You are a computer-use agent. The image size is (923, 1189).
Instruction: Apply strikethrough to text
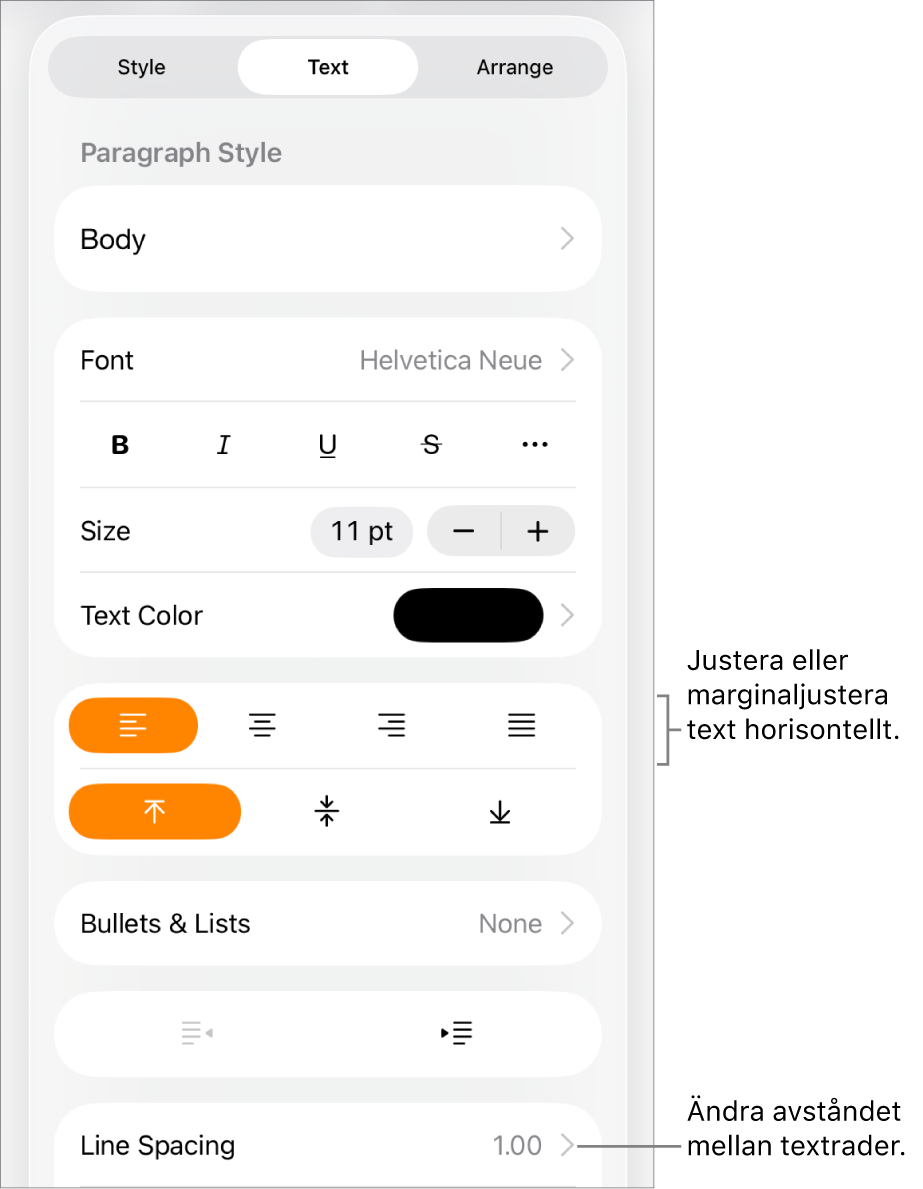[x=431, y=446]
